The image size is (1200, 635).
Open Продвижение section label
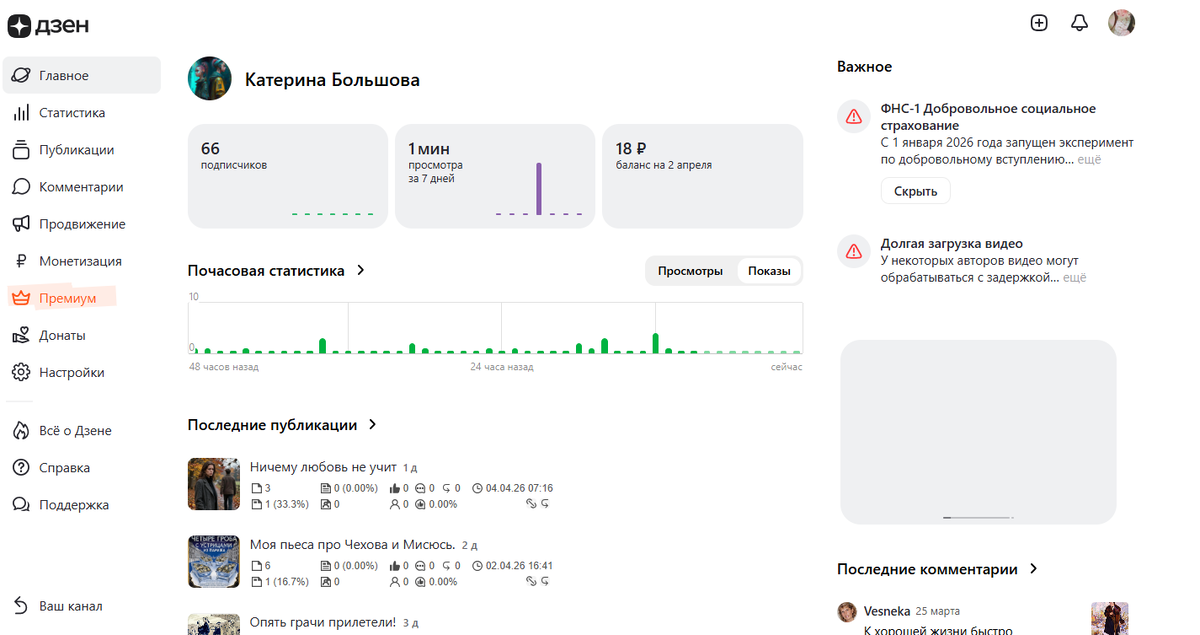point(82,224)
